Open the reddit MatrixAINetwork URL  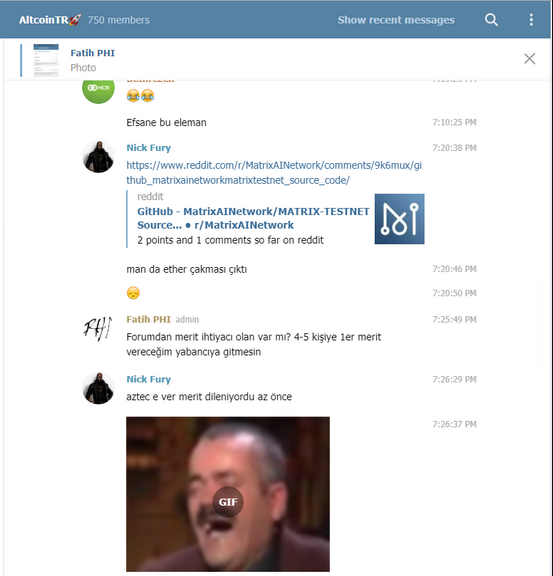274,173
